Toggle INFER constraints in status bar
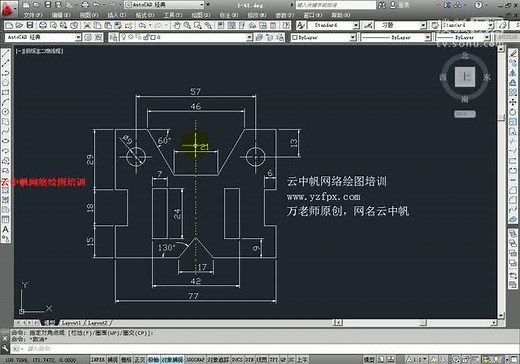 [x=98, y=360]
